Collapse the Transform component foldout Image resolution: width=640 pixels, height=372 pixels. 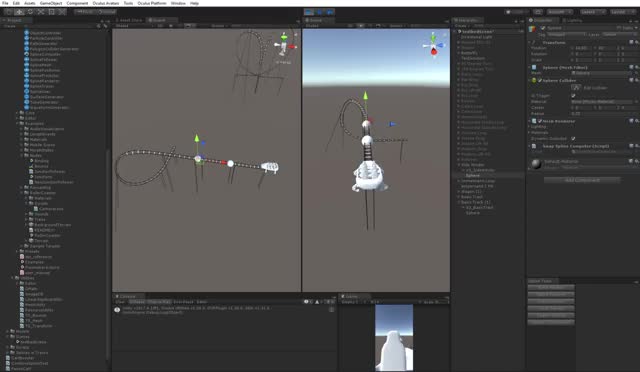point(529,42)
